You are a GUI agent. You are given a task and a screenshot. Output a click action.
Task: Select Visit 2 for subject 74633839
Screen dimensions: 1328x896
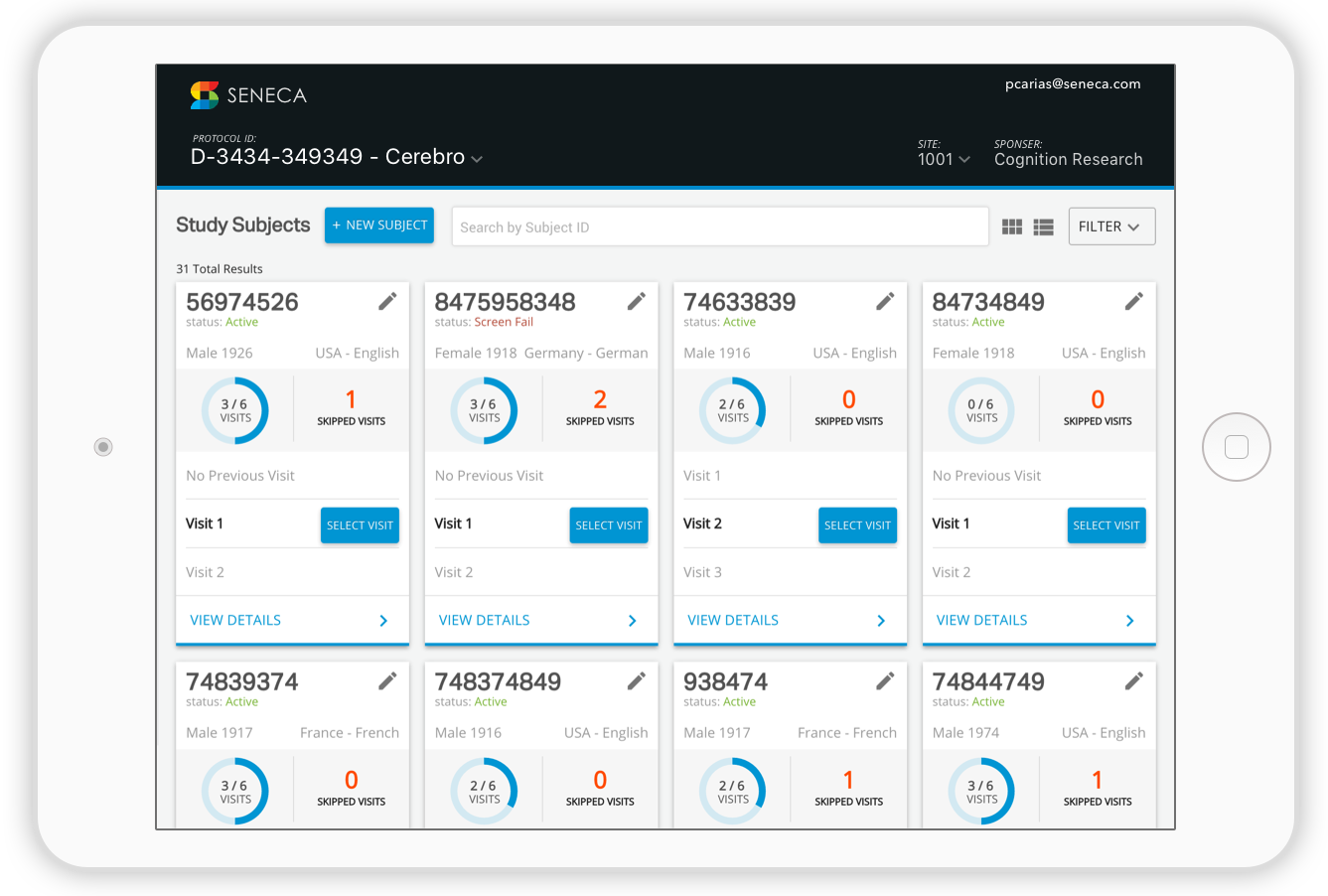tap(857, 525)
